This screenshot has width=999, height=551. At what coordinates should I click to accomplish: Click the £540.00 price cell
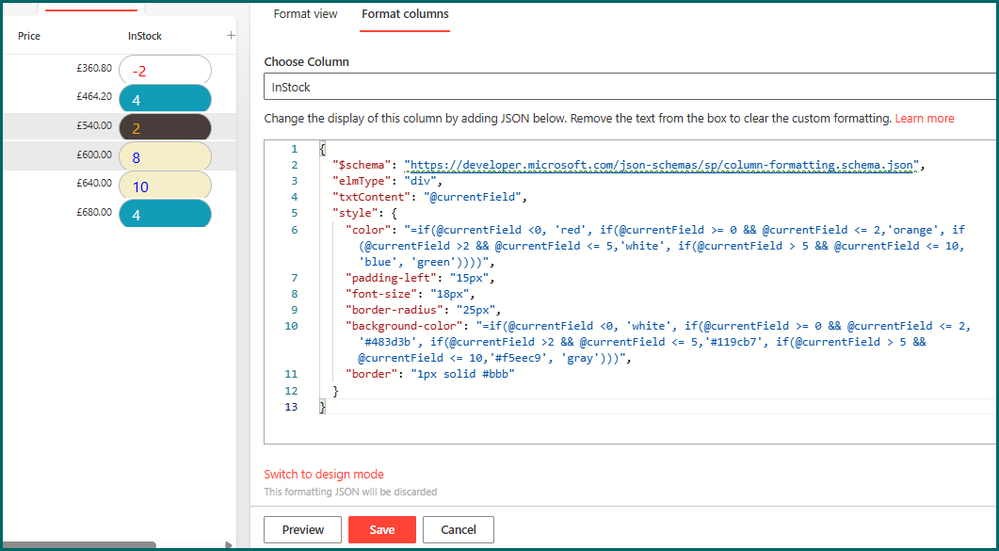pyautogui.click(x=94, y=125)
